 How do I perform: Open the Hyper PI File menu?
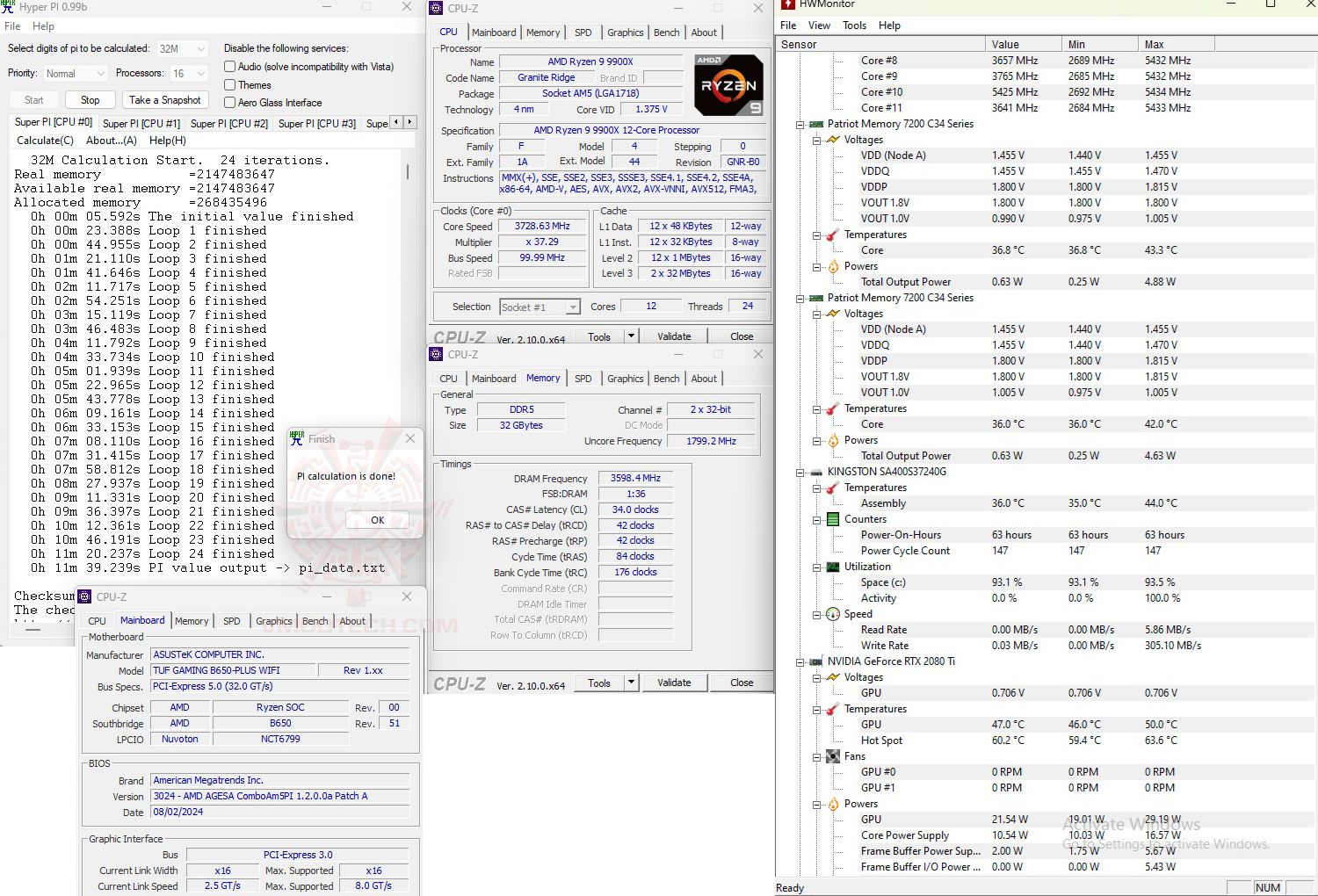coord(12,26)
